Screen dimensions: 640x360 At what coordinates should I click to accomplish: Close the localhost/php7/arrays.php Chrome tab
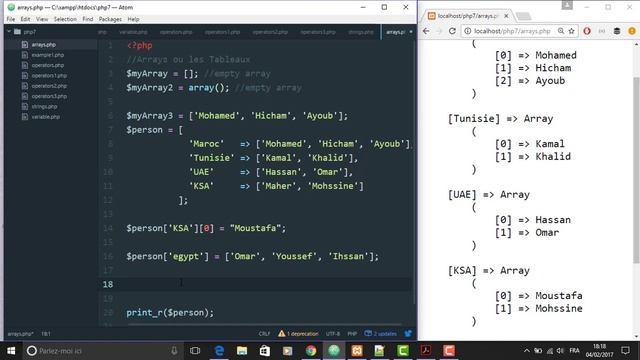(x=506, y=16)
